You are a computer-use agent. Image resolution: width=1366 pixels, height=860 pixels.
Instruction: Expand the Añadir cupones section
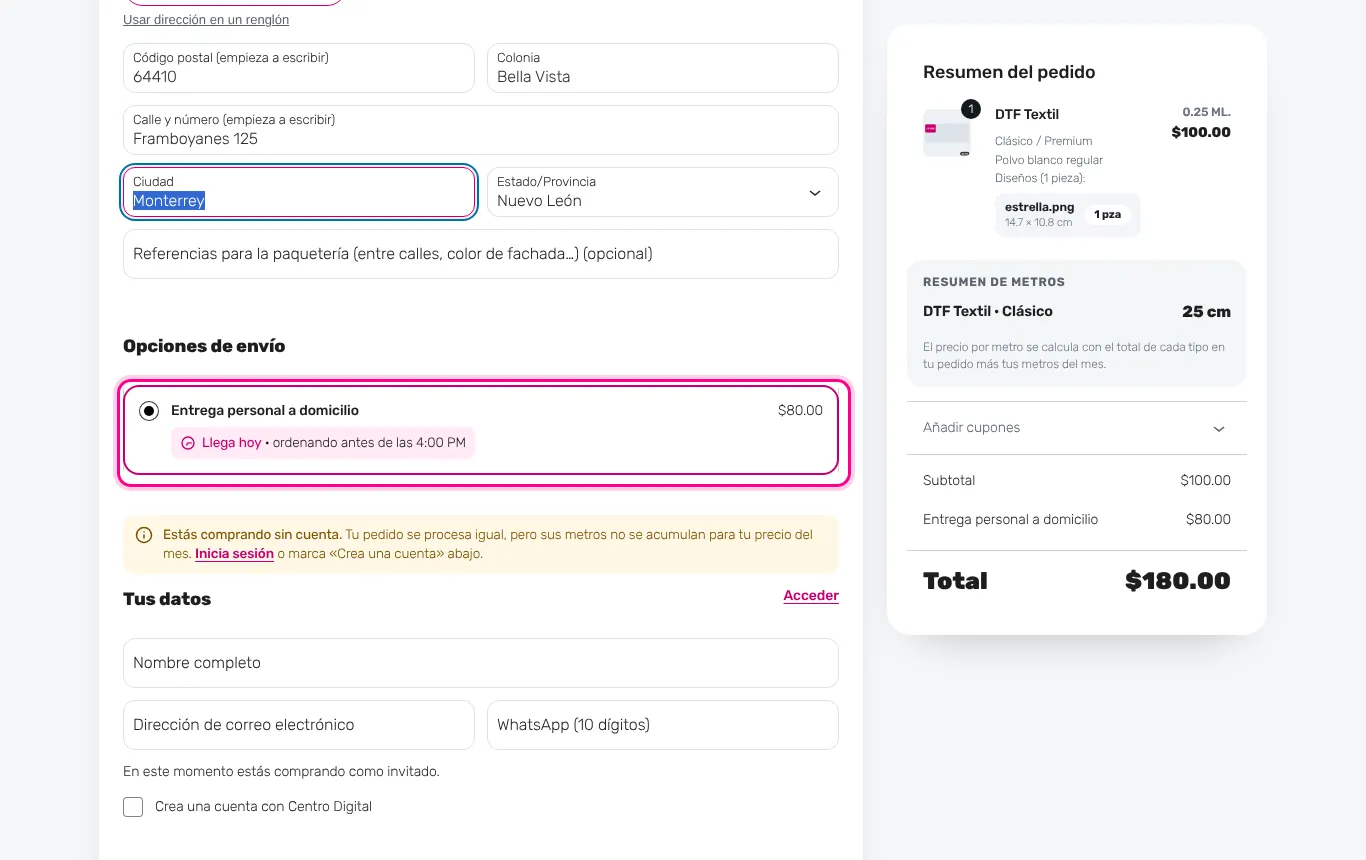tap(1076, 428)
